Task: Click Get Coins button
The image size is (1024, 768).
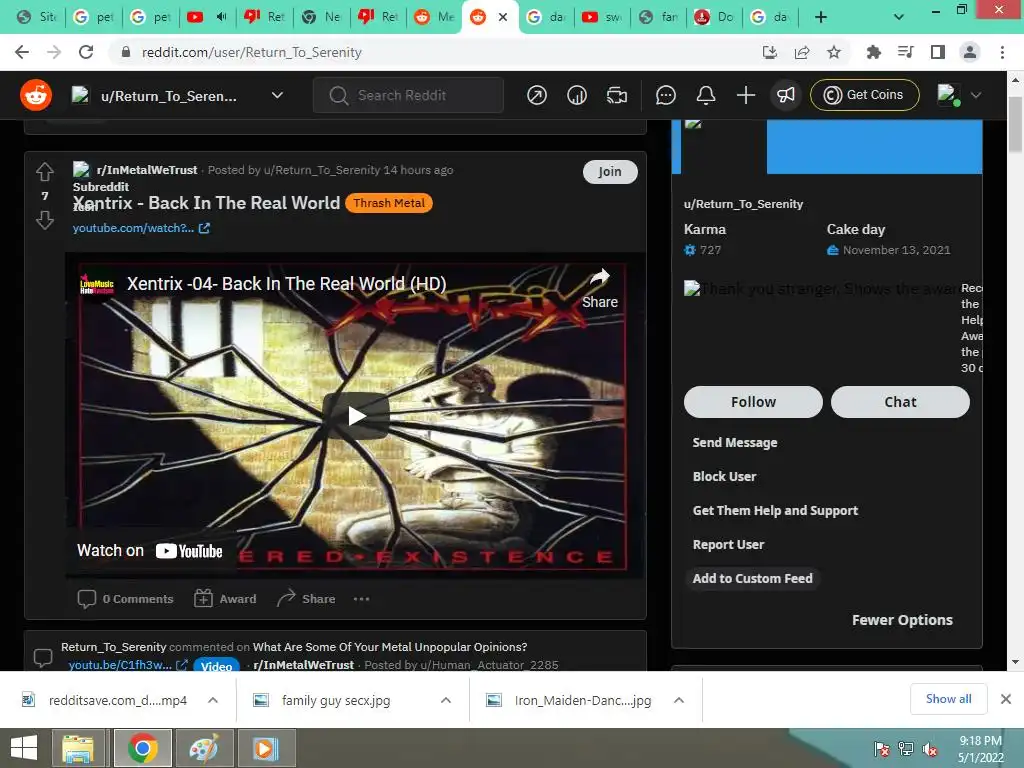Action: (x=864, y=95)
